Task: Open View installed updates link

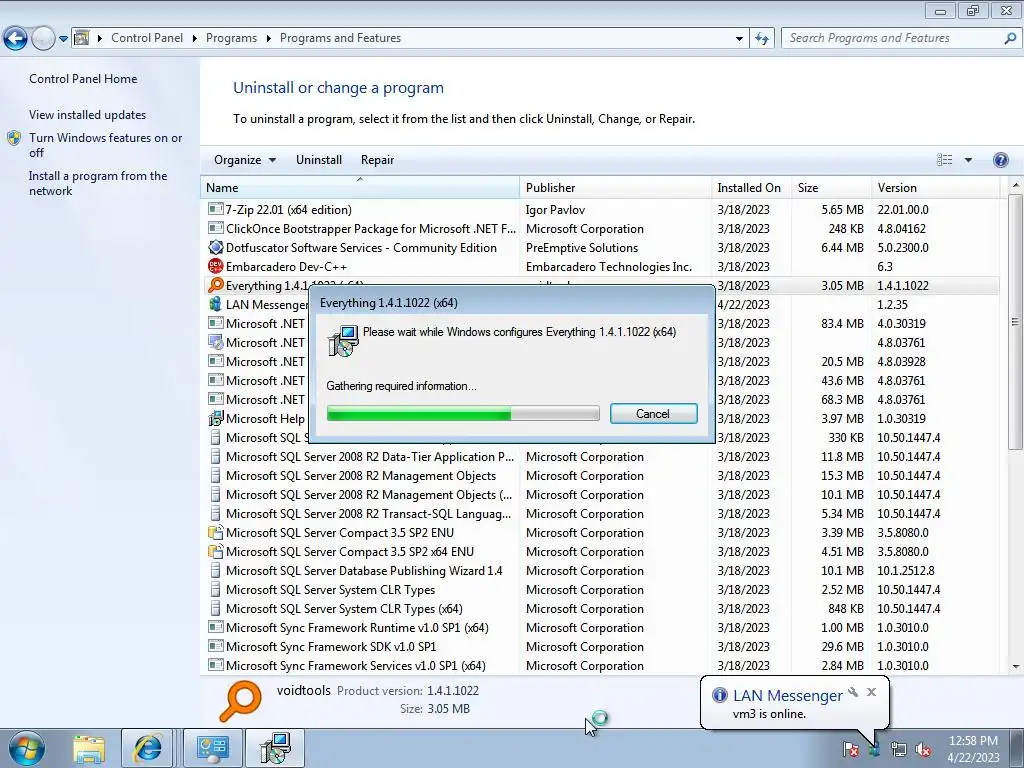Action: pos(88,115)
